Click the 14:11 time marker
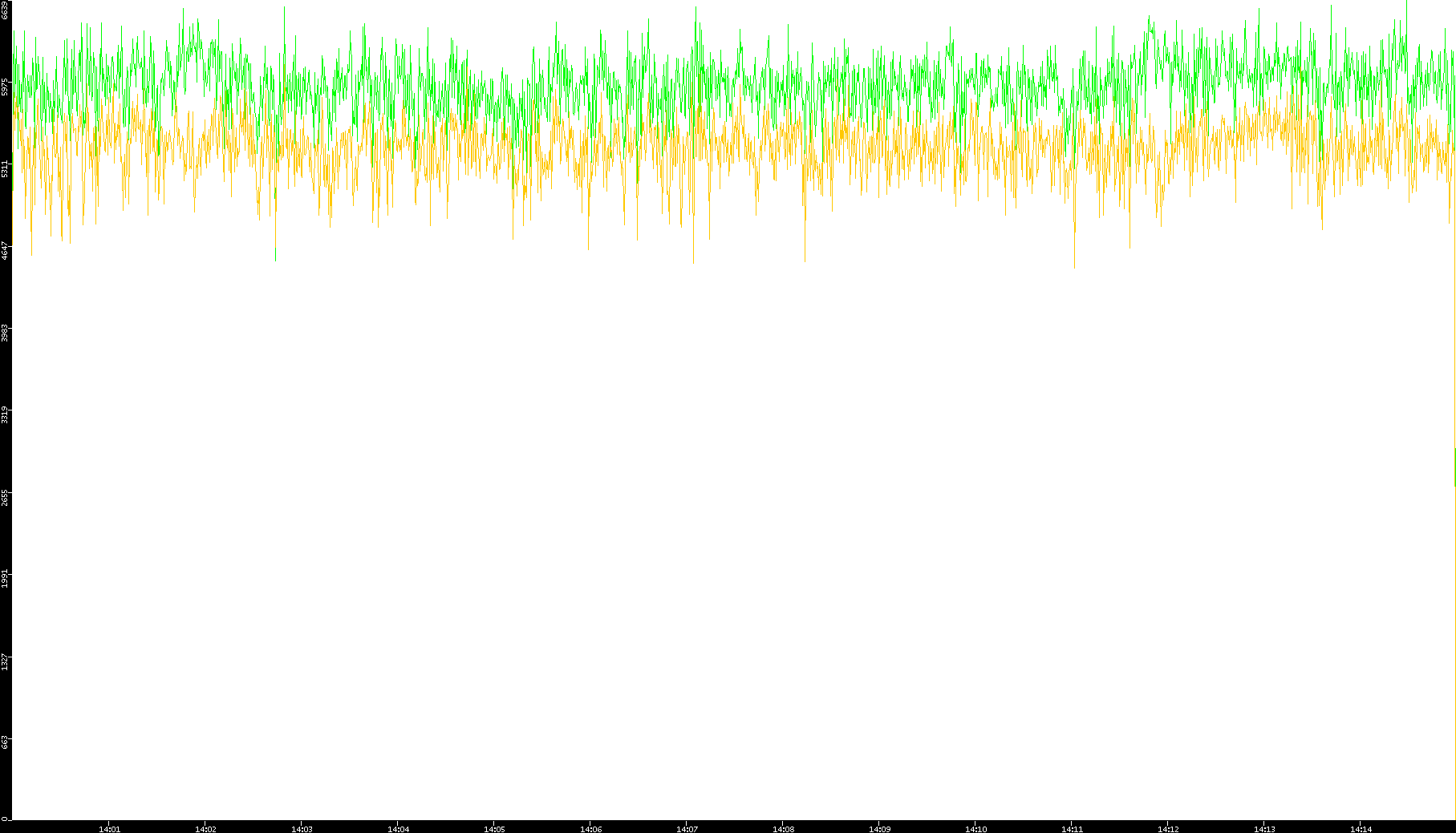Screen dimensions: 1456x833 (1072, 829)
